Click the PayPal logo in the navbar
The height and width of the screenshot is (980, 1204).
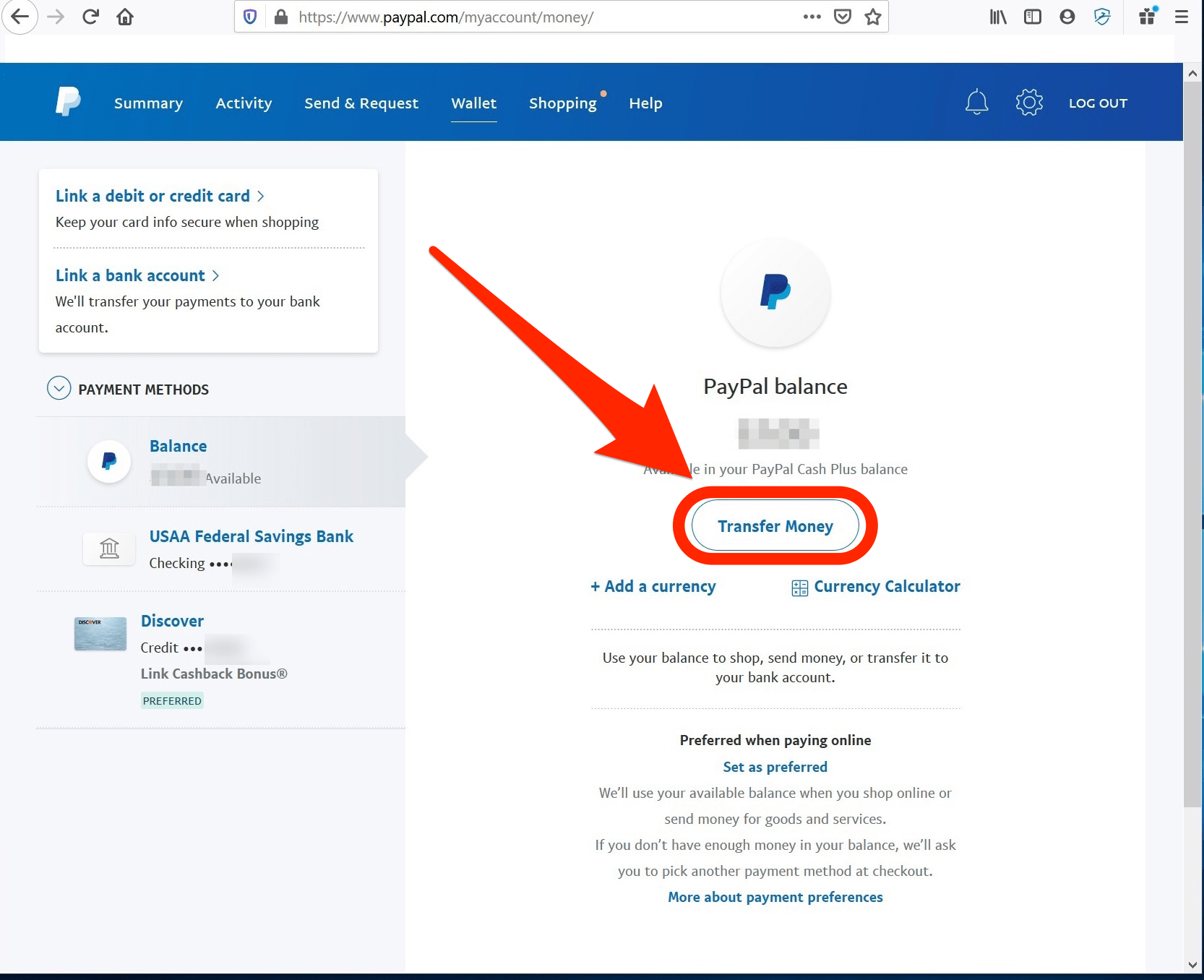click(67, 101)
